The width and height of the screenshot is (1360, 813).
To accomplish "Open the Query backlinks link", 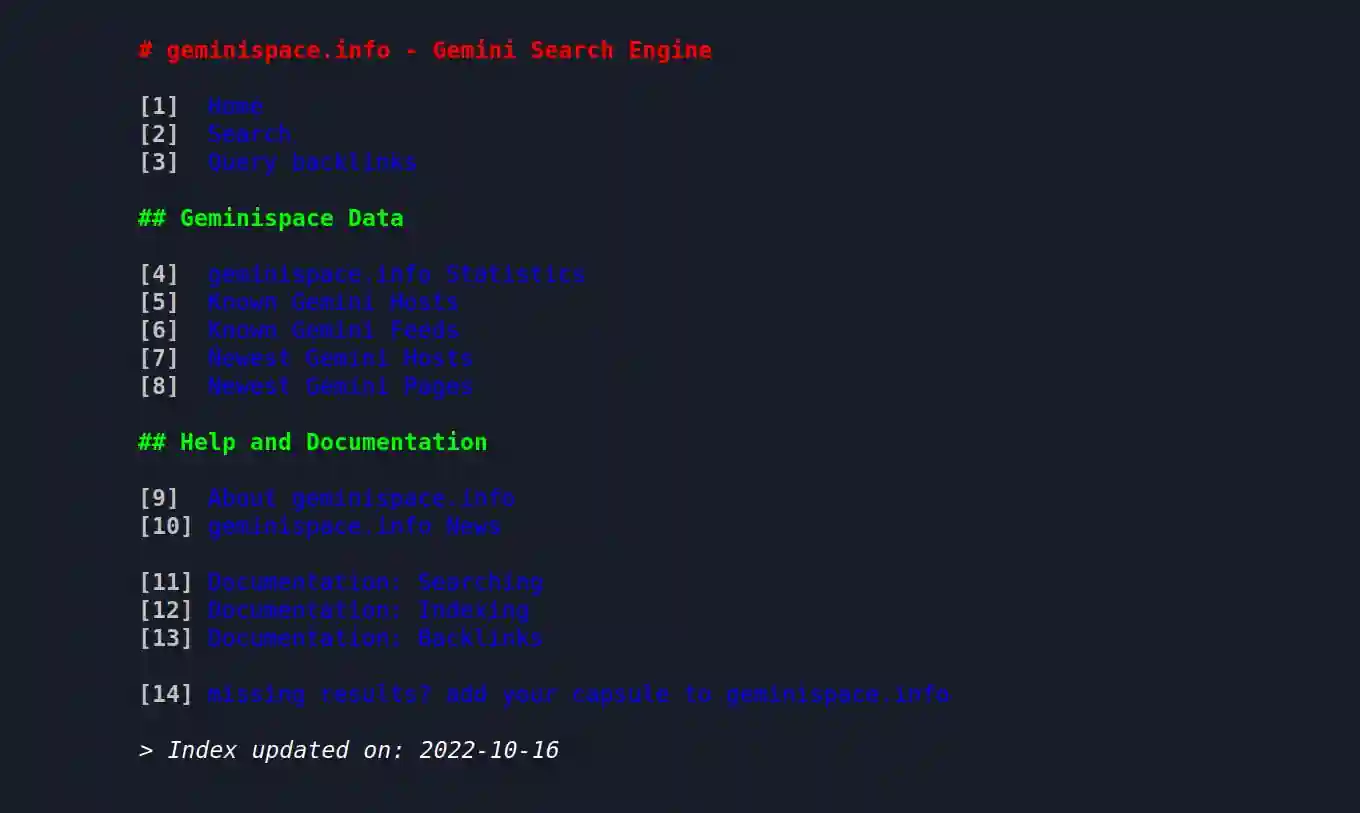I will click(x=312, y=162).
